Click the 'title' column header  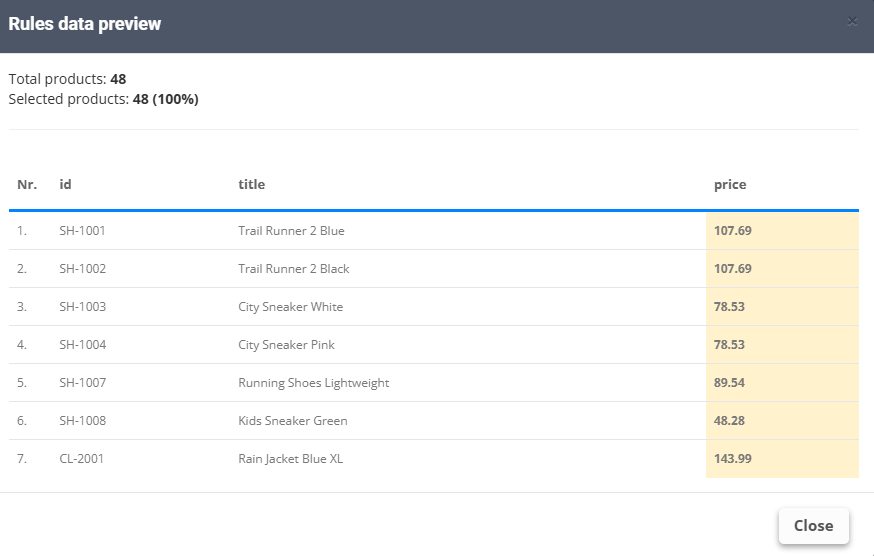[251, 185]
